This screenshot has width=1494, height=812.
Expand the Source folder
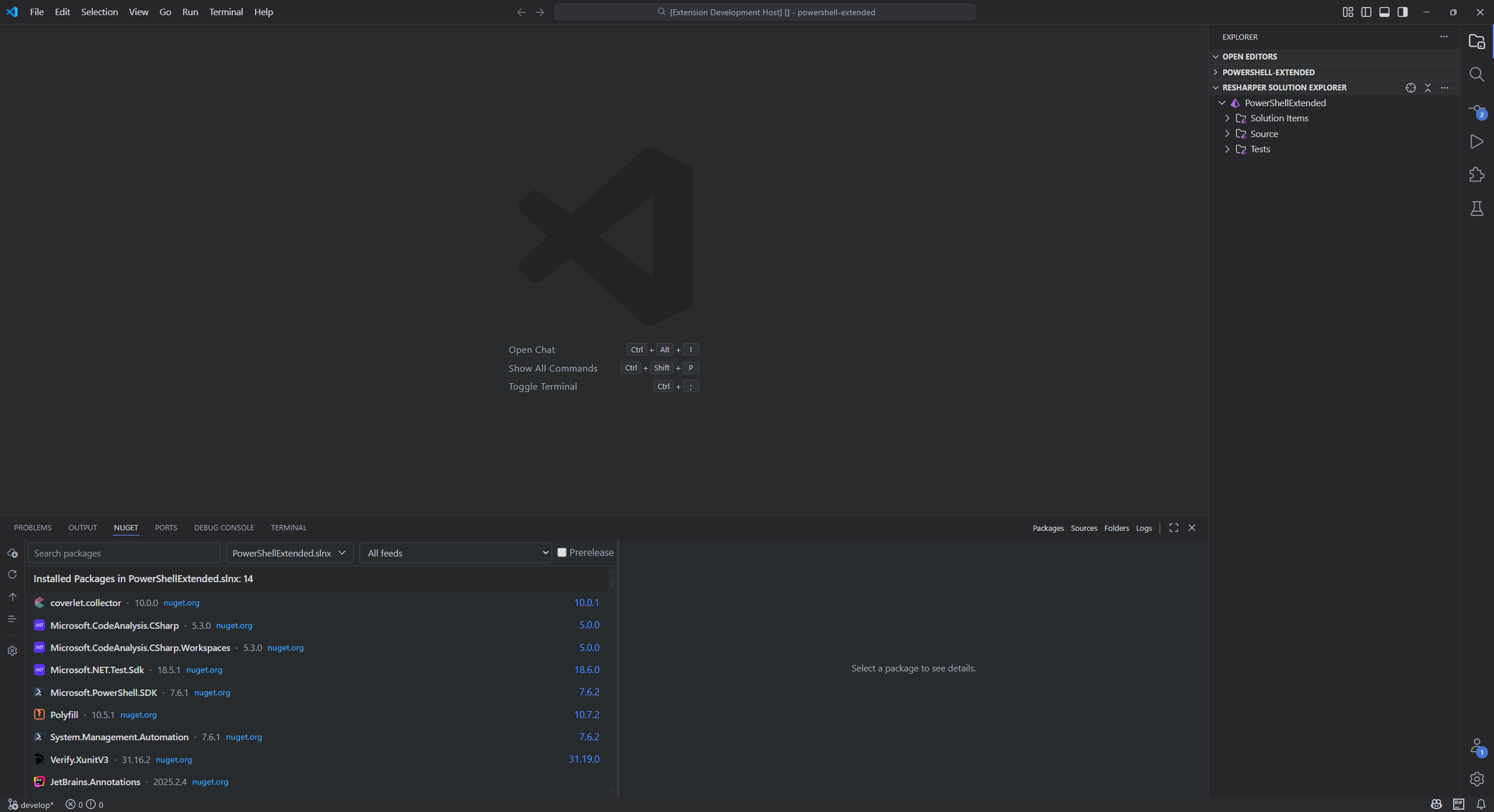pyautogui.click(x=1227, y=134)
